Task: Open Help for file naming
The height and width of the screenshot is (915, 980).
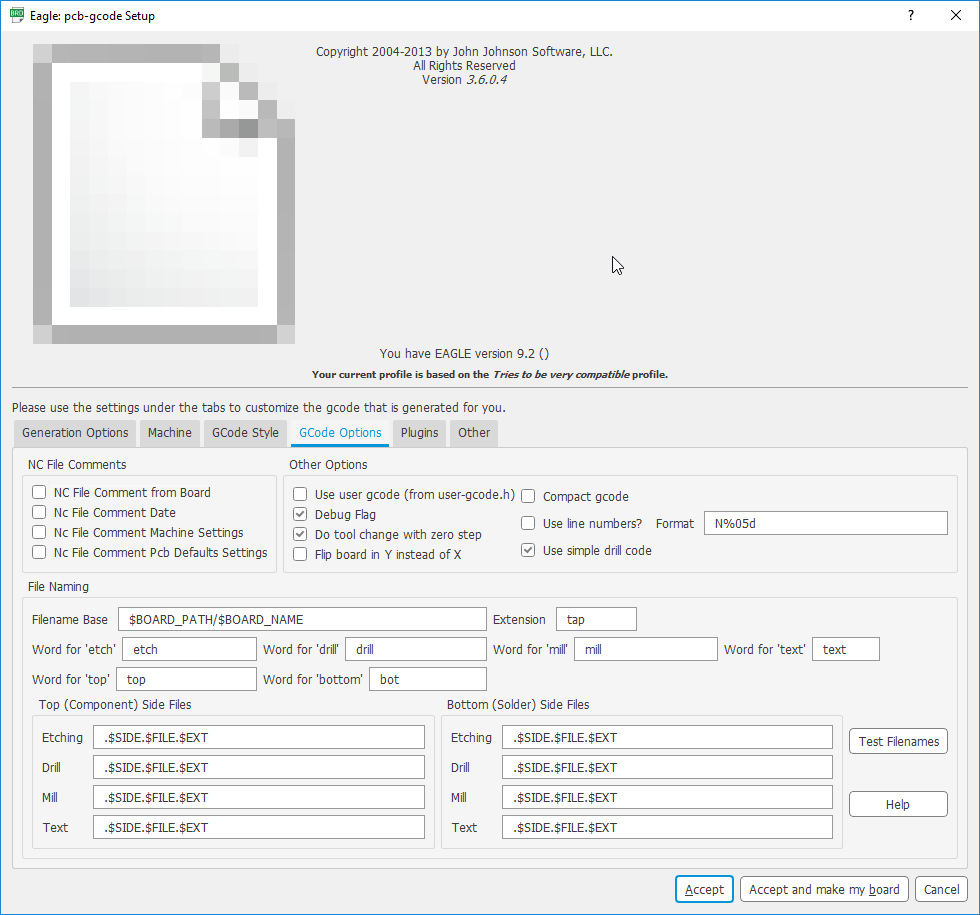Action: pos(898,804)
